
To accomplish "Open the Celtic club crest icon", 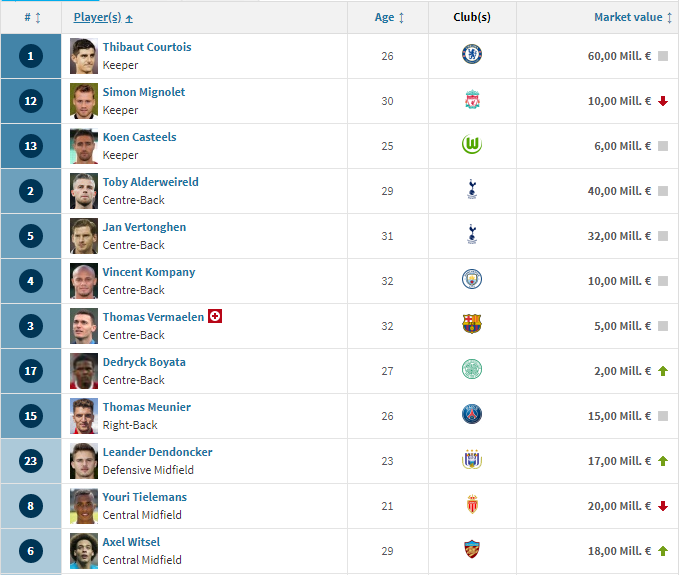I will pyautogui.click(x=472, y=369).
